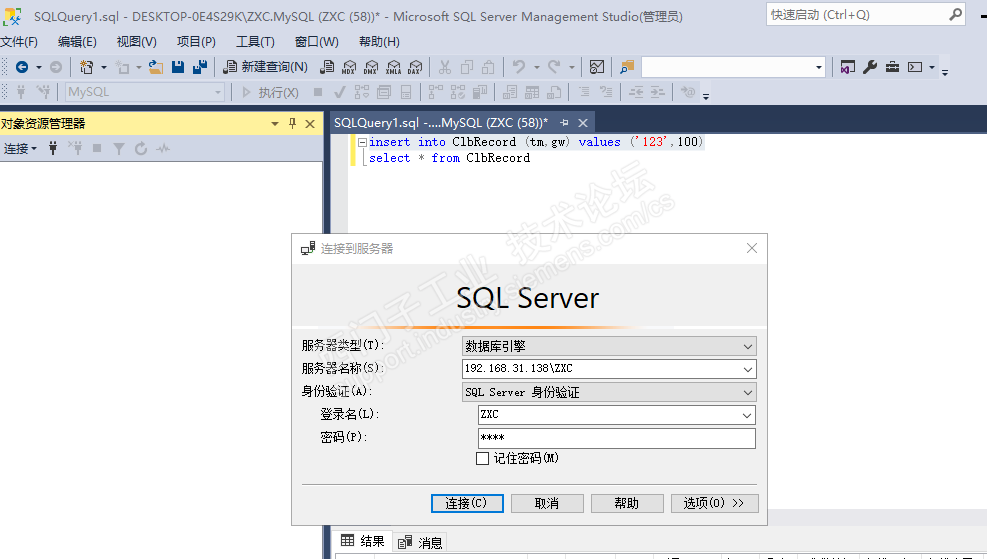Click the 新建查询(N) new query button
Image resolution: width=987 pixels, height=559 pixels.
pos(266,67)
